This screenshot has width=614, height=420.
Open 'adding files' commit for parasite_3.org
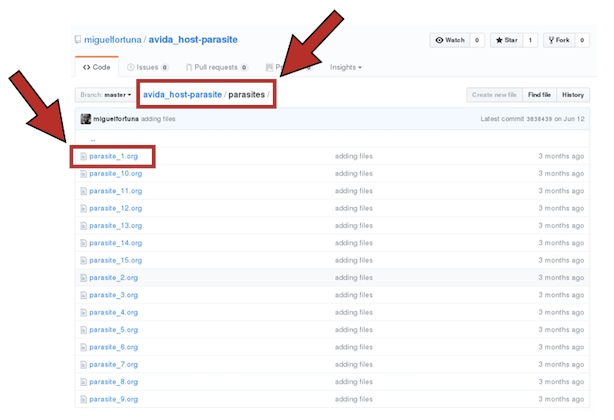click(x=354, y=295)
